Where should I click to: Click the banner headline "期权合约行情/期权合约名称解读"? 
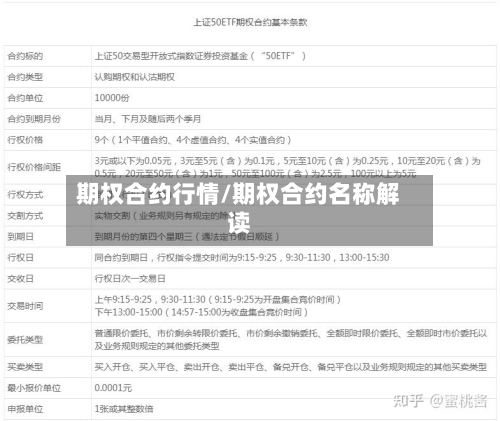[238, 207]
